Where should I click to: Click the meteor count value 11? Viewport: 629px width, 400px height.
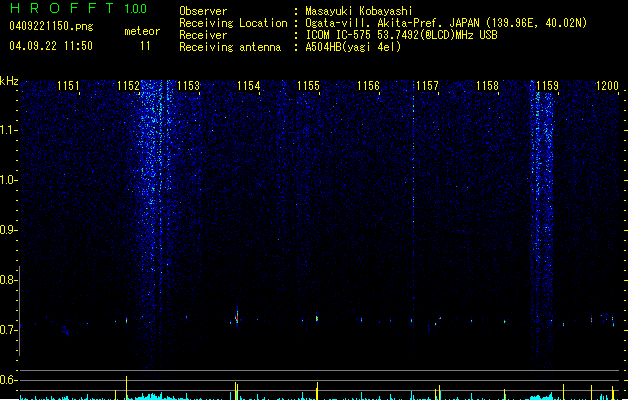click(145, 46)
